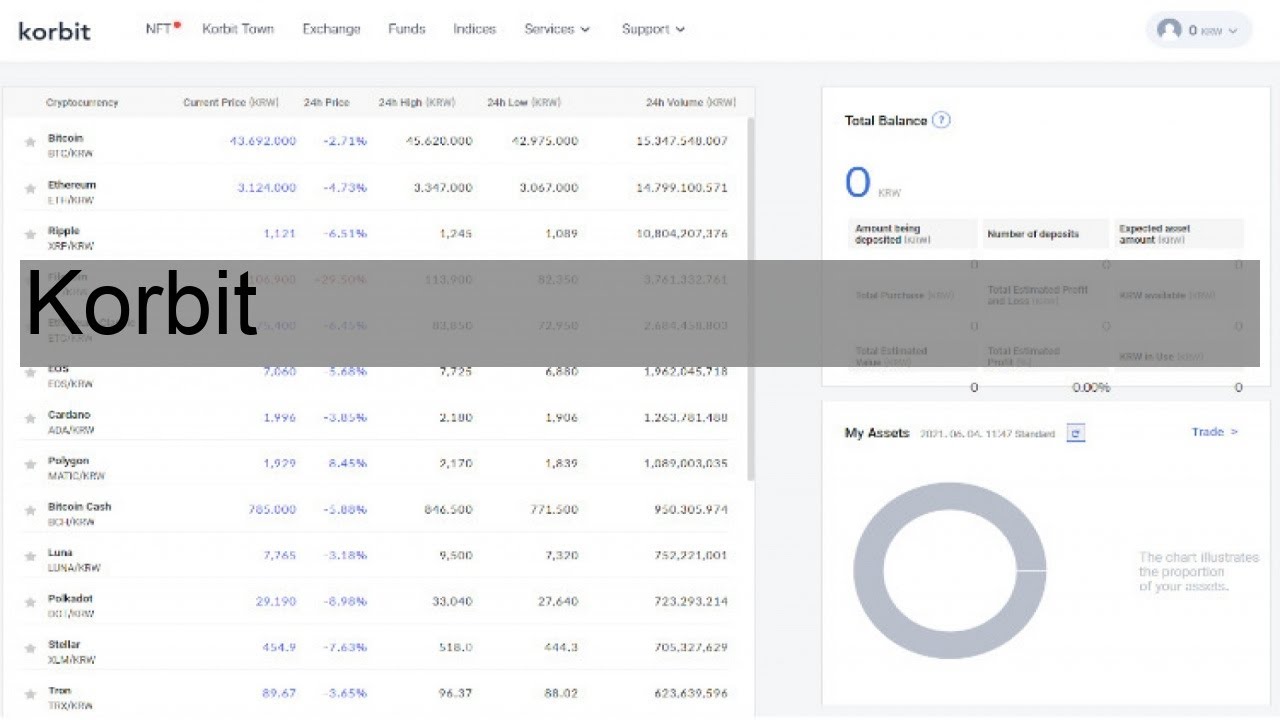Viewport: 1280px width, 720px height.
Task: Star the Luna row
Action: 30,556
